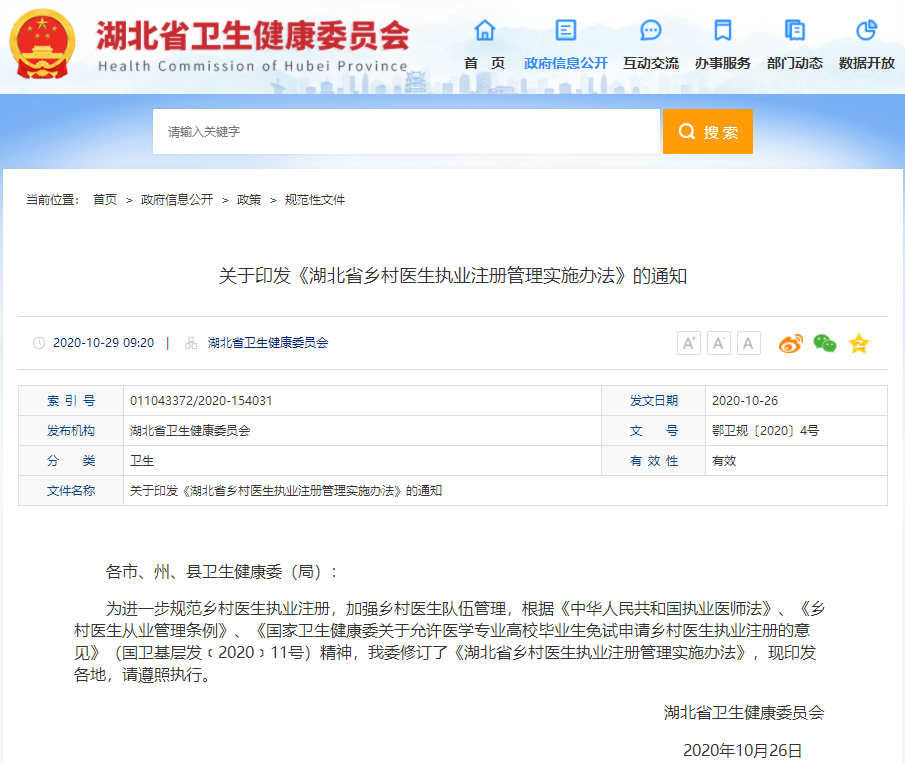
Task: Share the article to Weibo
Action: pyautogui.click(x=791, y=343)
